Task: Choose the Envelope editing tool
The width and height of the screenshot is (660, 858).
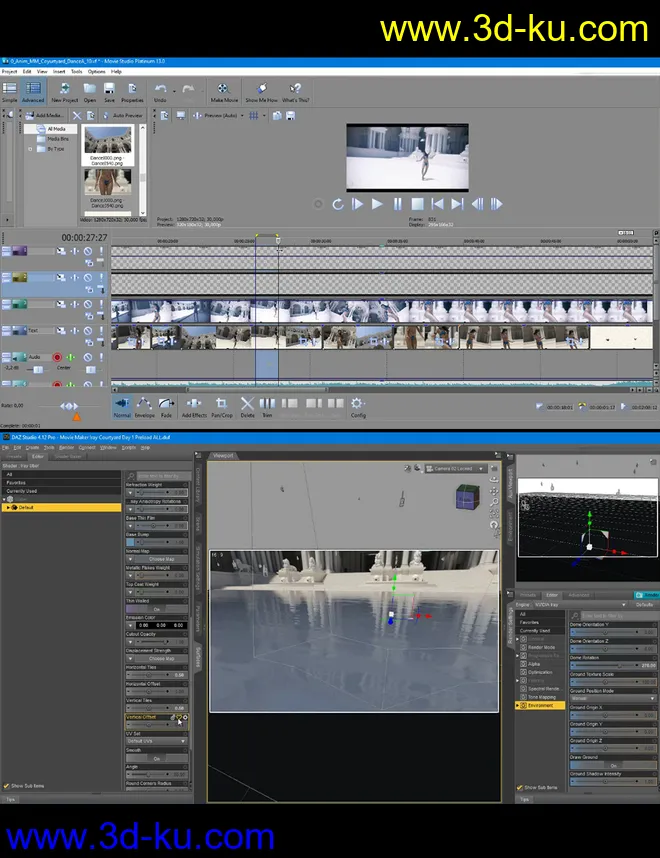Action: tap(145, 406)
